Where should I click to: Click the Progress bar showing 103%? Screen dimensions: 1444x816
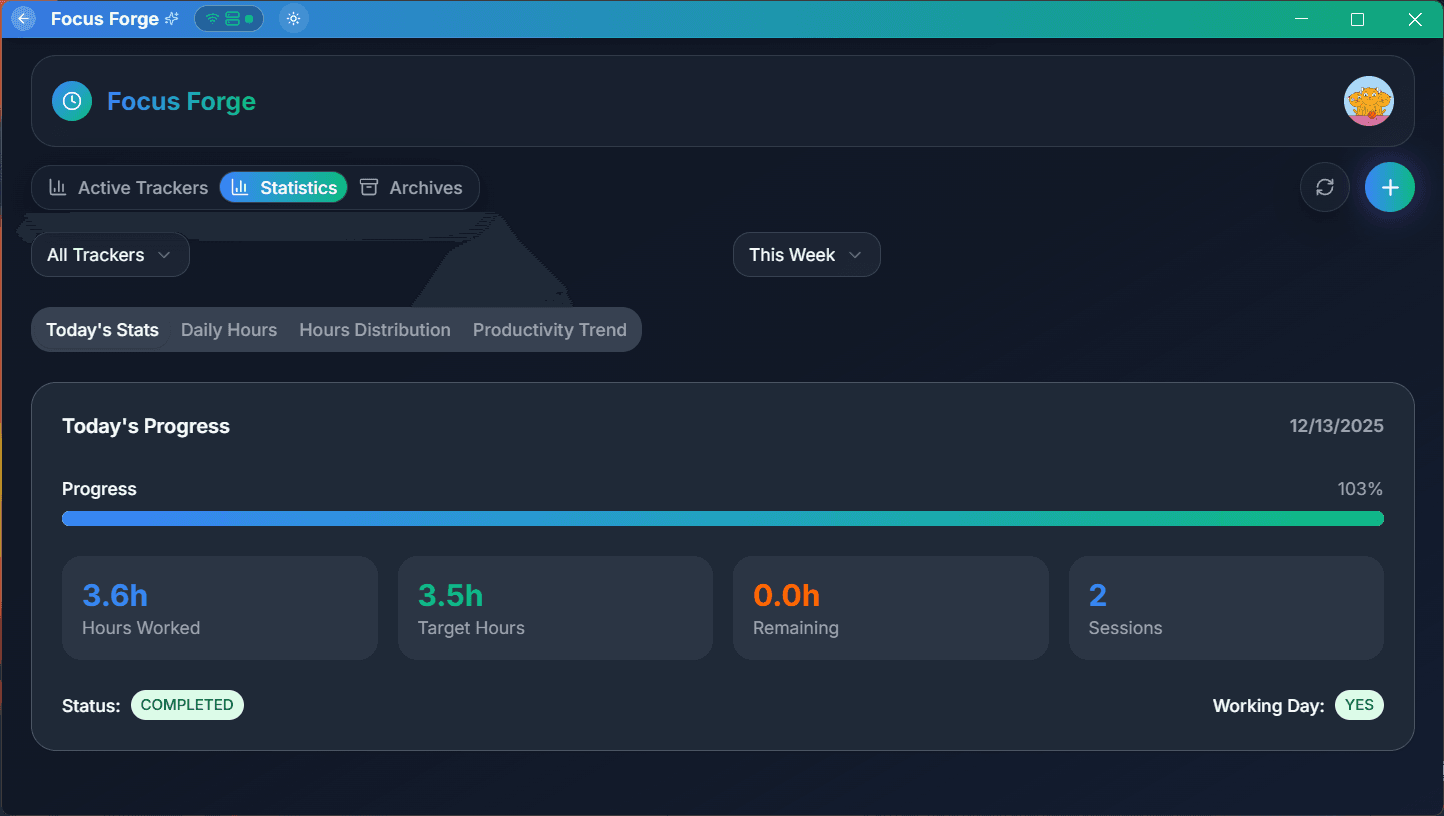[x=722, y=518]
